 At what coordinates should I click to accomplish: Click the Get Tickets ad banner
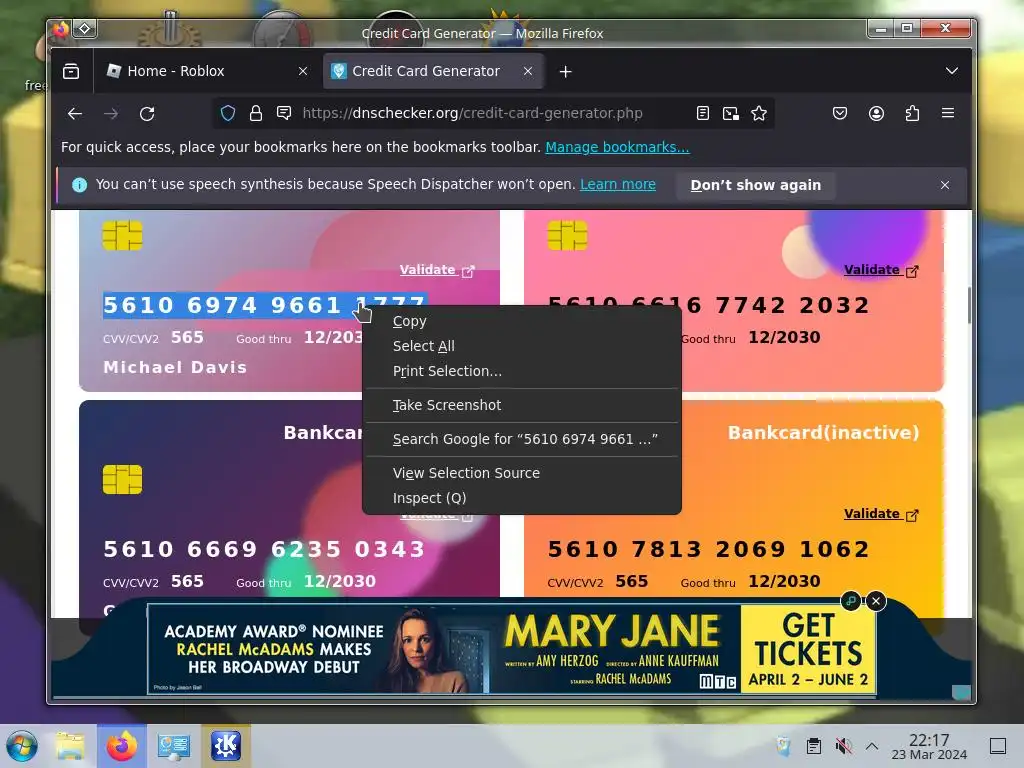tap(808, 649)
